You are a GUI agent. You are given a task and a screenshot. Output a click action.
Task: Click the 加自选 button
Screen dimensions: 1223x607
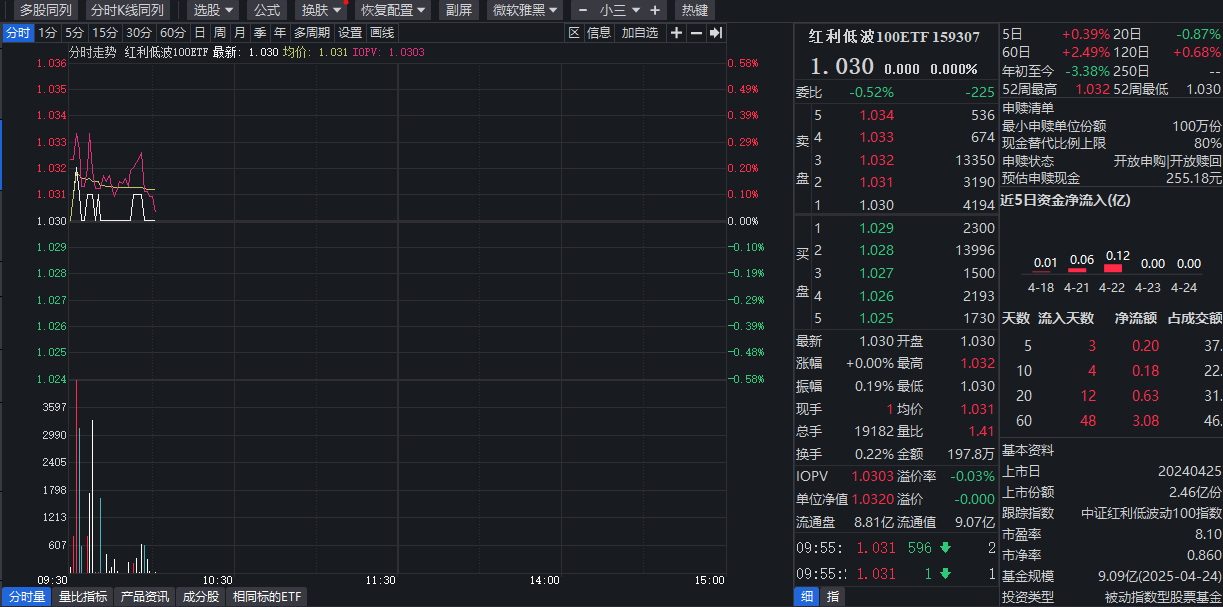(x=640, y=33)
